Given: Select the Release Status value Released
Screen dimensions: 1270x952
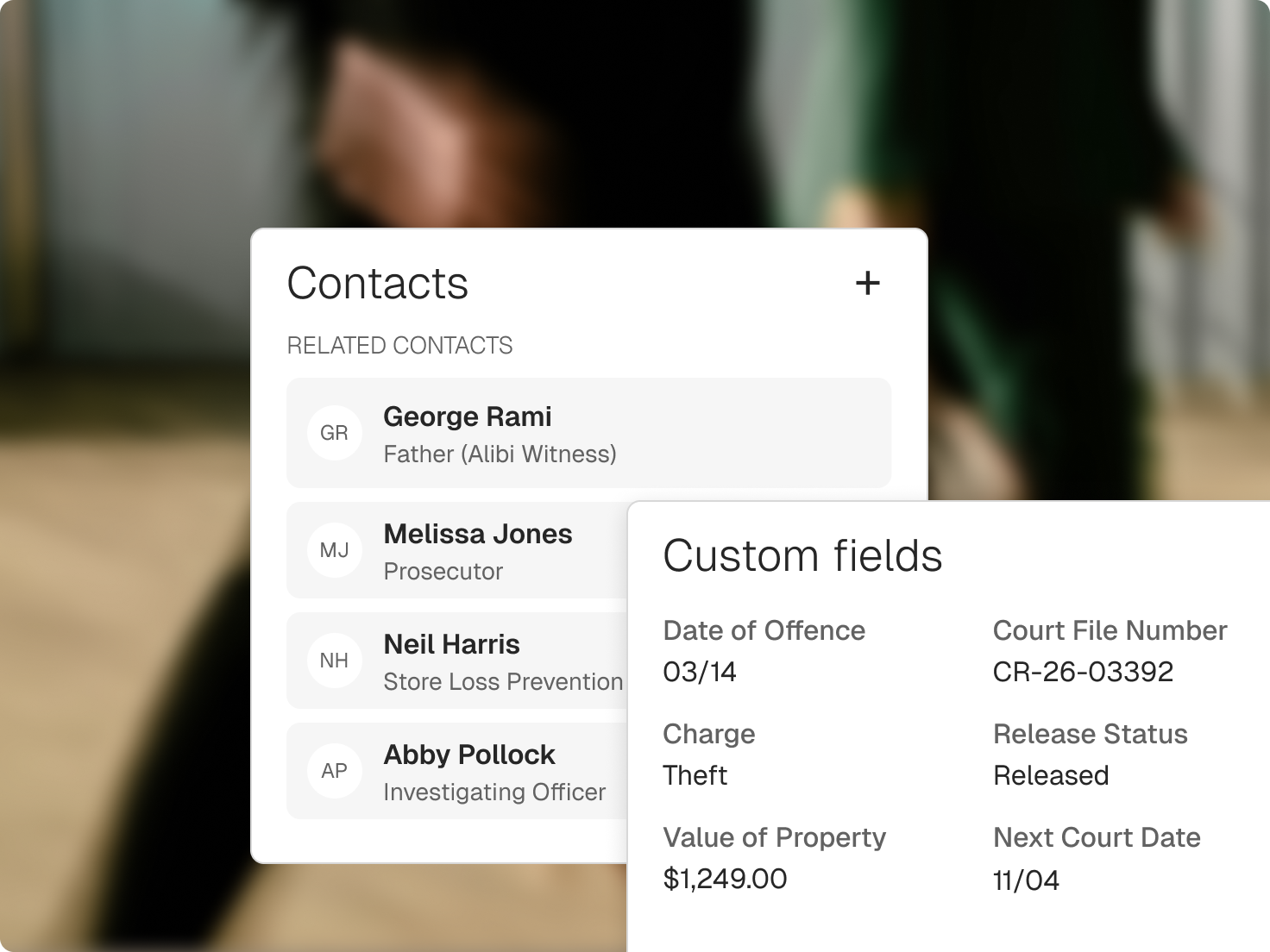Looking at the screenshot, I should pos(1051,775).
